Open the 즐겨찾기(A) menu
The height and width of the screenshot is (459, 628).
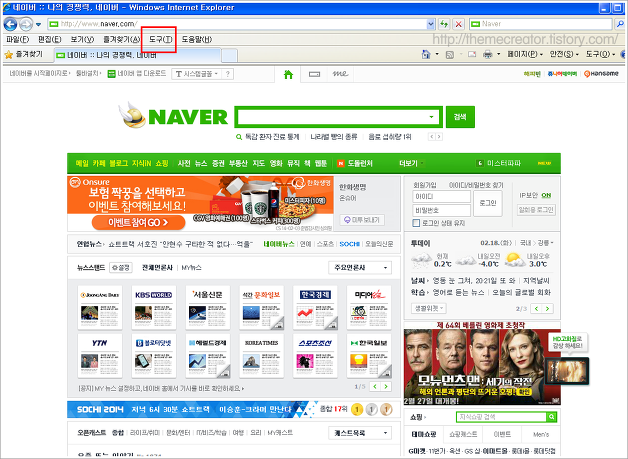point(121,39)
